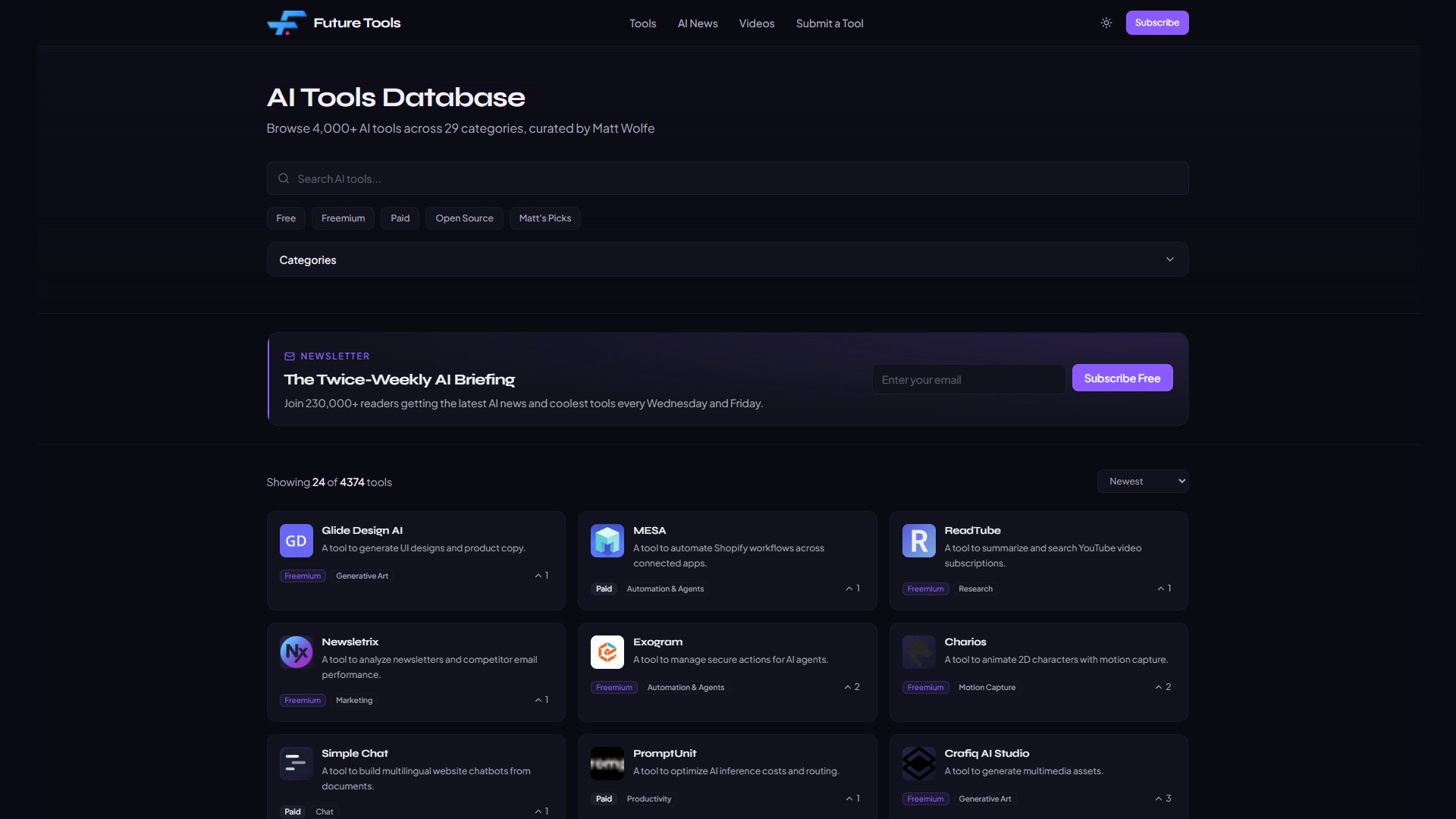This screenshot has width=1456, height=819.
Task: Click Automation & Agents tag on Exogram
Action: 686,688
